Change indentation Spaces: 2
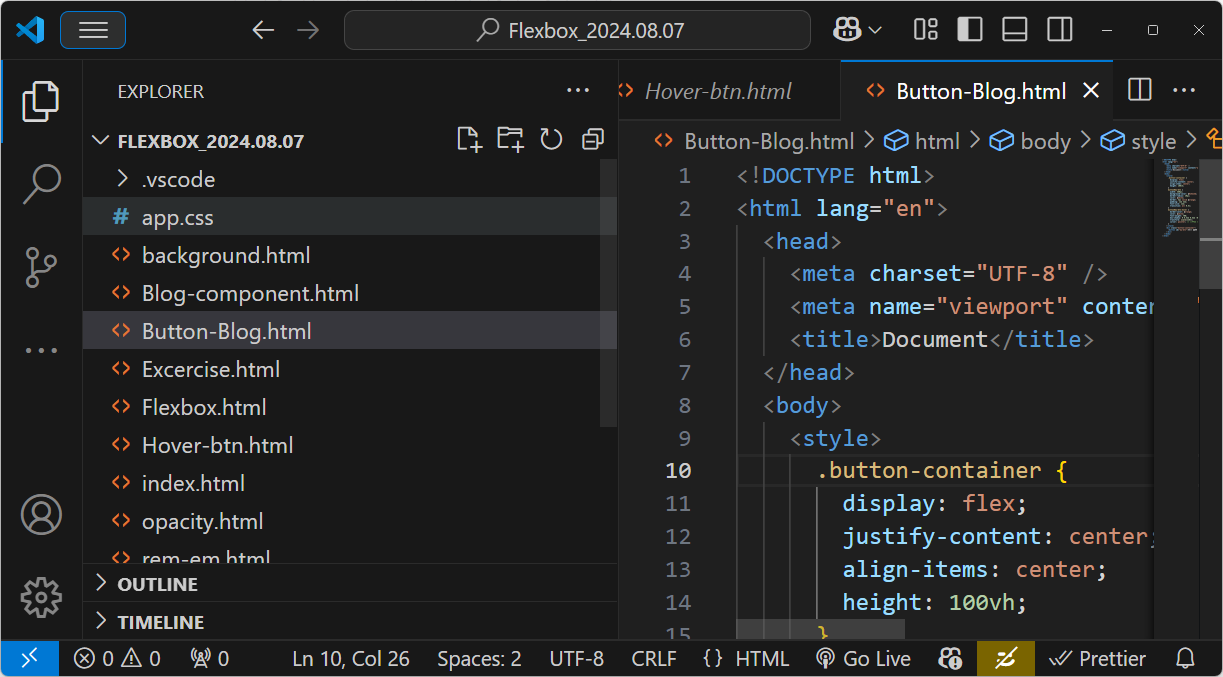This screenshot has width=1223, height=677. 479,659
